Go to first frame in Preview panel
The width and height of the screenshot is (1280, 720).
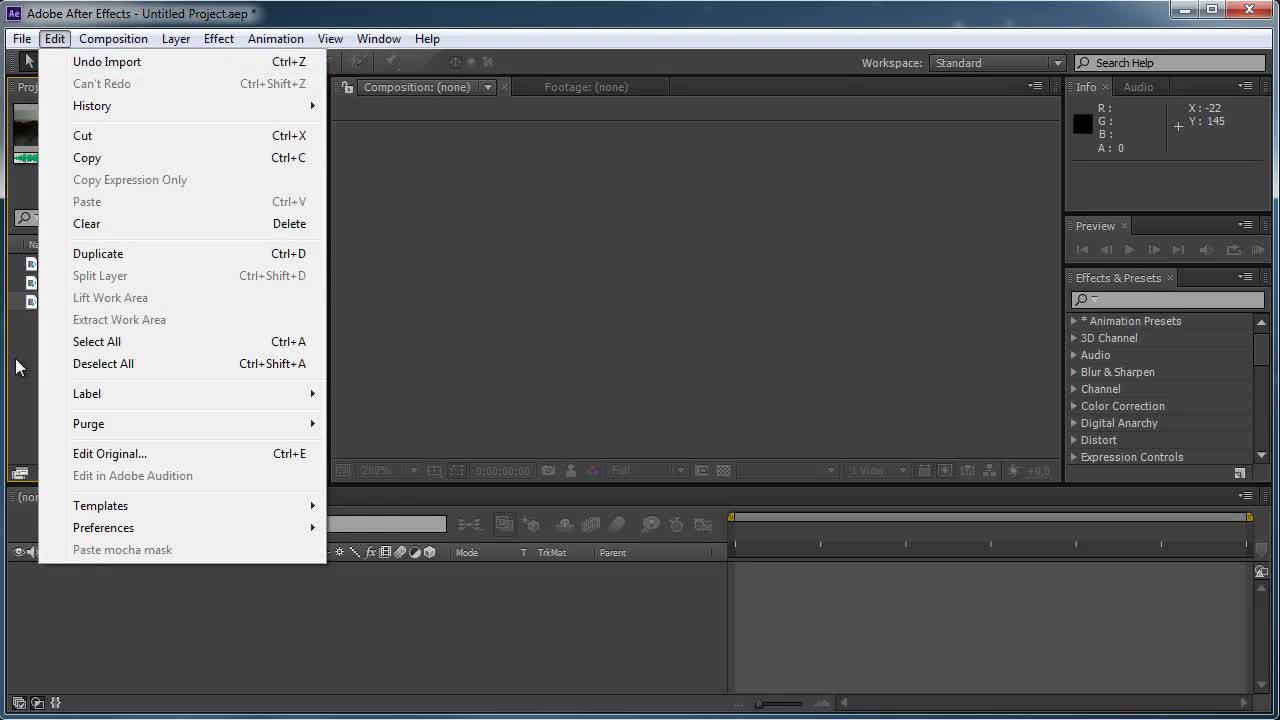pos(1082,250)
